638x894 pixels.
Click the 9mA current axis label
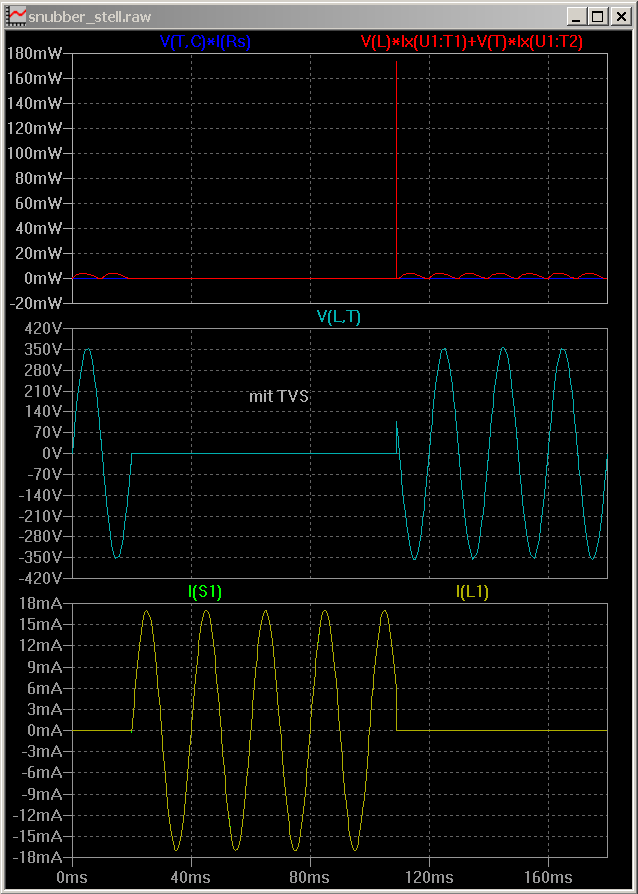[x=45, y=667]
